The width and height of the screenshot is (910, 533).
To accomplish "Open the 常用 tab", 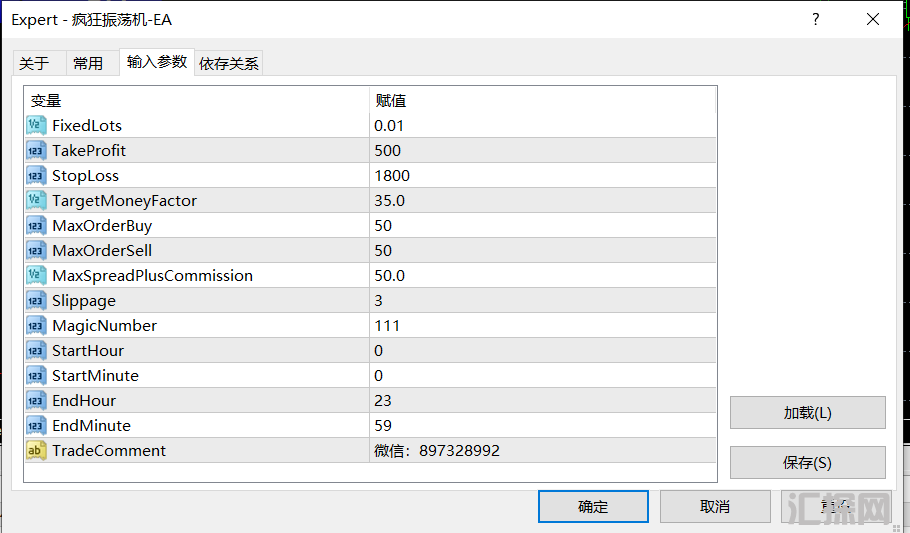I will 88,63.
